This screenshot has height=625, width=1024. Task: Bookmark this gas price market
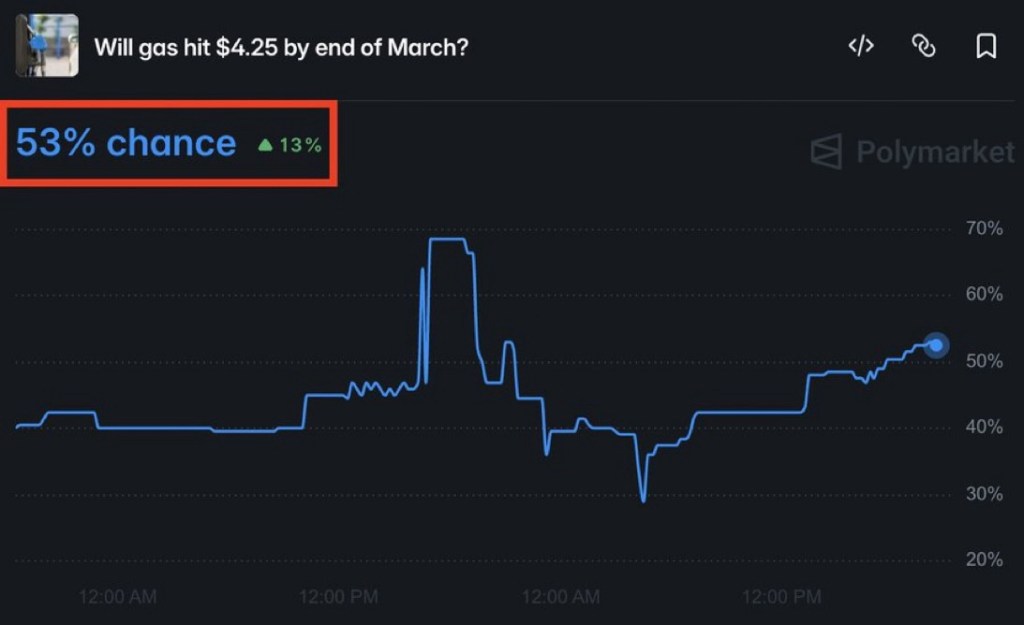[985, 46]
